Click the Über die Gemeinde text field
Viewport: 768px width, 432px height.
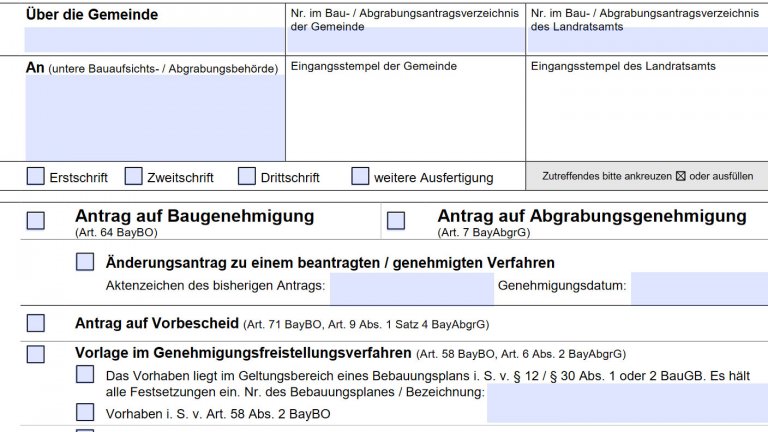(154, 40)
